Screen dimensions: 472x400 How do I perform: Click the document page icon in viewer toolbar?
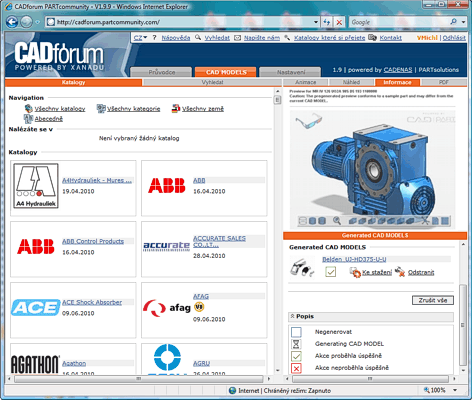click(435, 221)
